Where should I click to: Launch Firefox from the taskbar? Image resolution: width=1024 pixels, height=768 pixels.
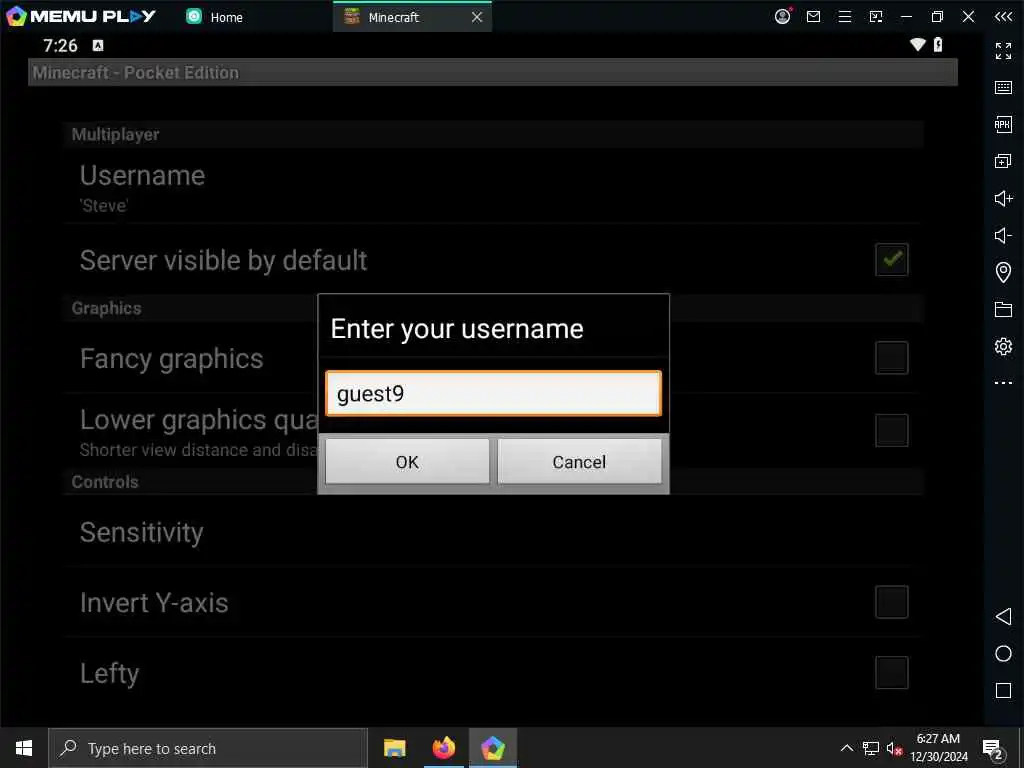coord(443,748)
